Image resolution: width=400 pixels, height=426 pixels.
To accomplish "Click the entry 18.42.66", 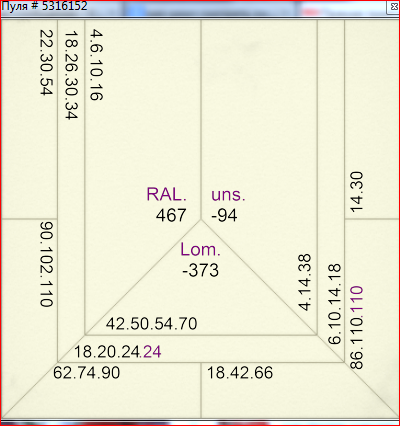I will (240, 373).
